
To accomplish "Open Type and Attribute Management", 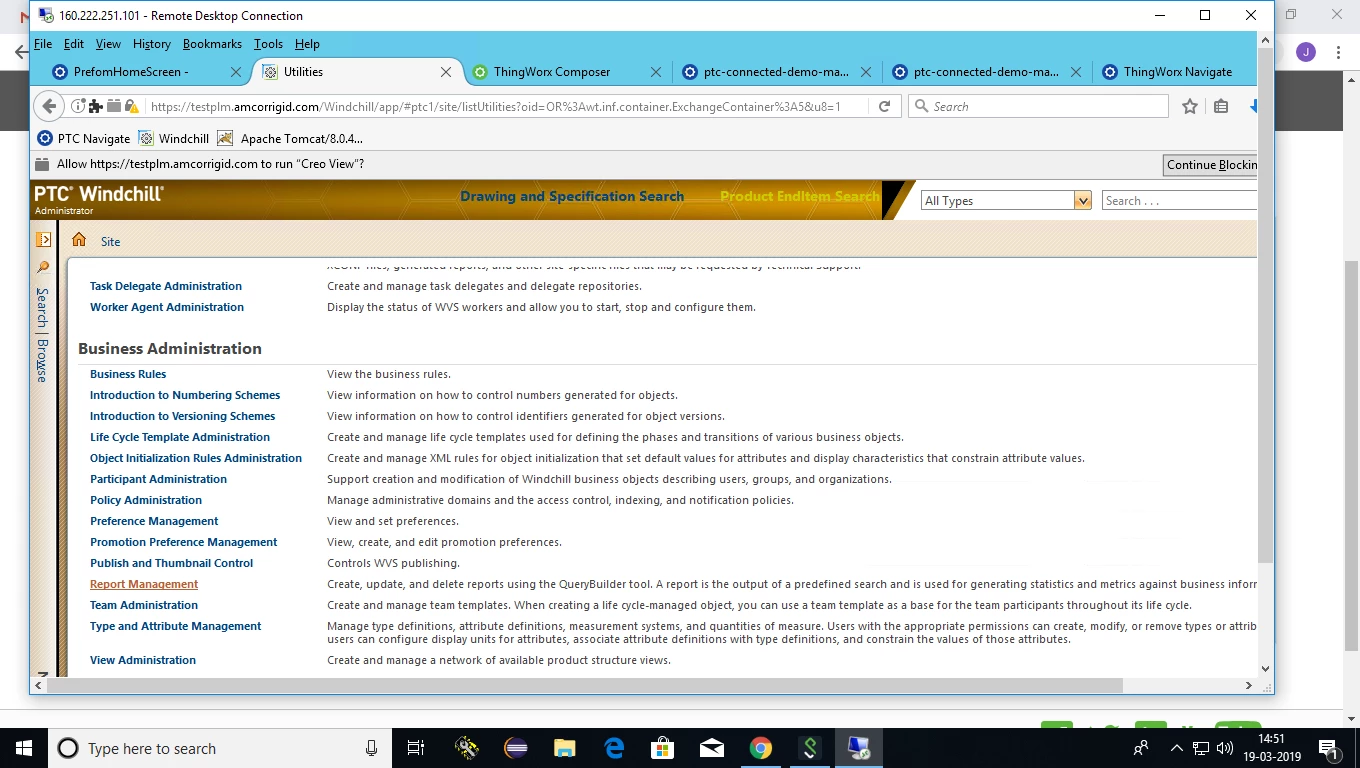I will click(175, 626).
